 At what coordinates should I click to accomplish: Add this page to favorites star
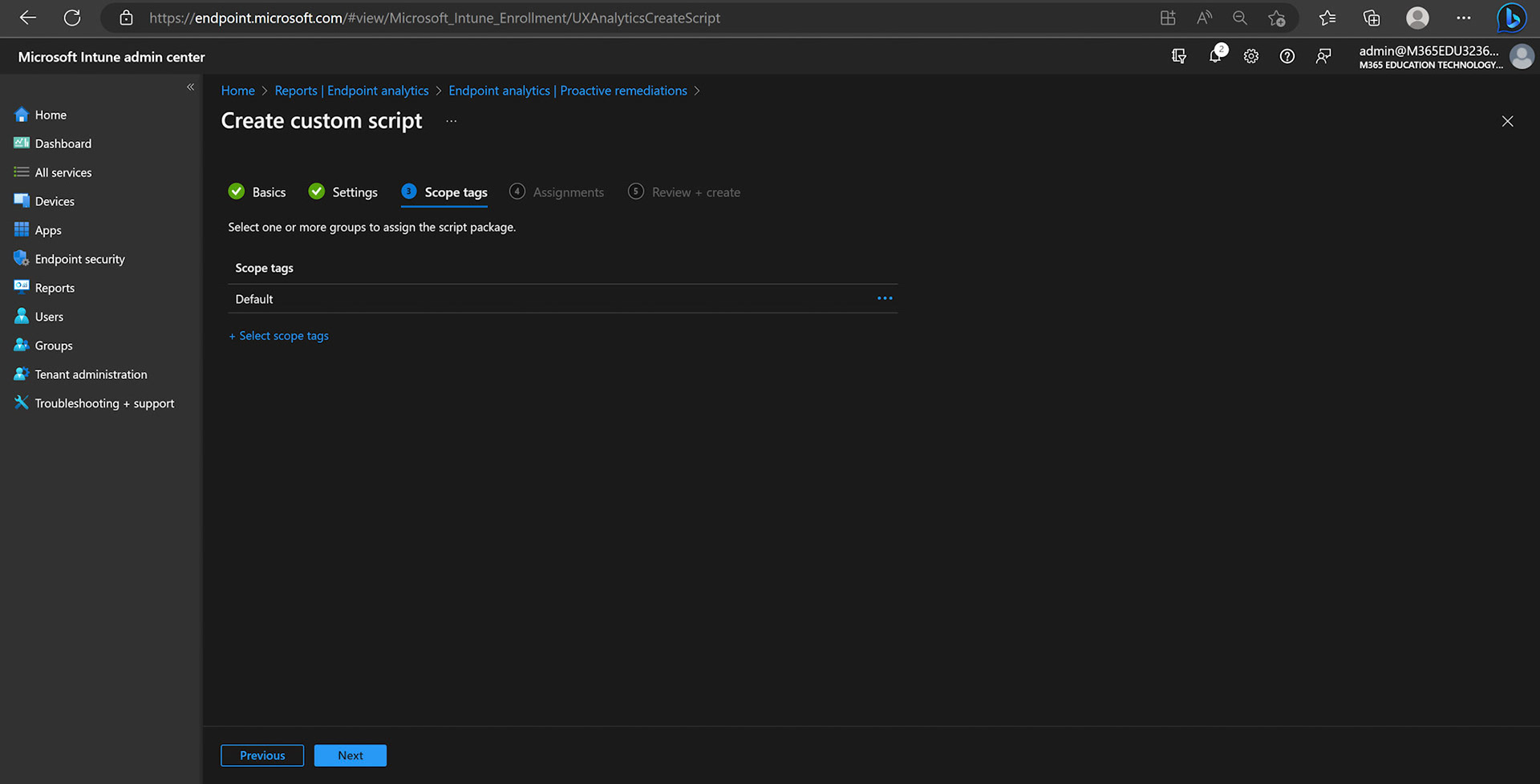tap(1277, 18)
